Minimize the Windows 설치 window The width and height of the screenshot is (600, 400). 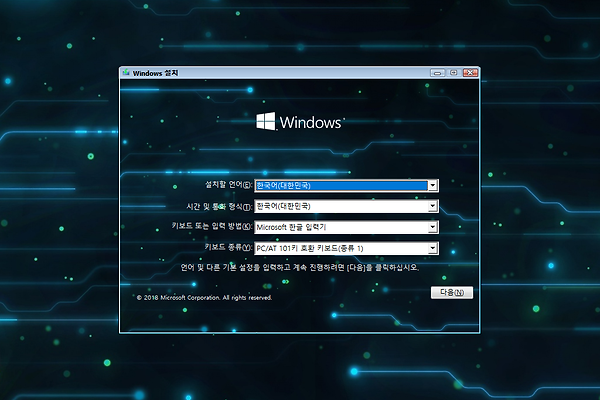point(437,73)
